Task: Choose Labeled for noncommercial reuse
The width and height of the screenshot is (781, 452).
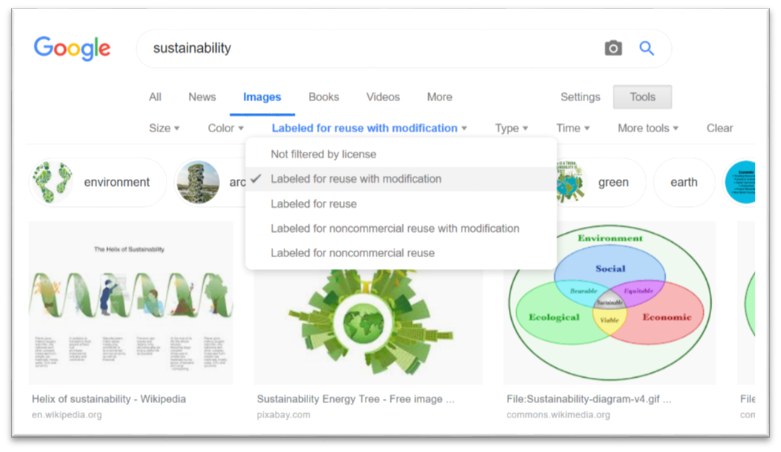Action: point(401,253)
